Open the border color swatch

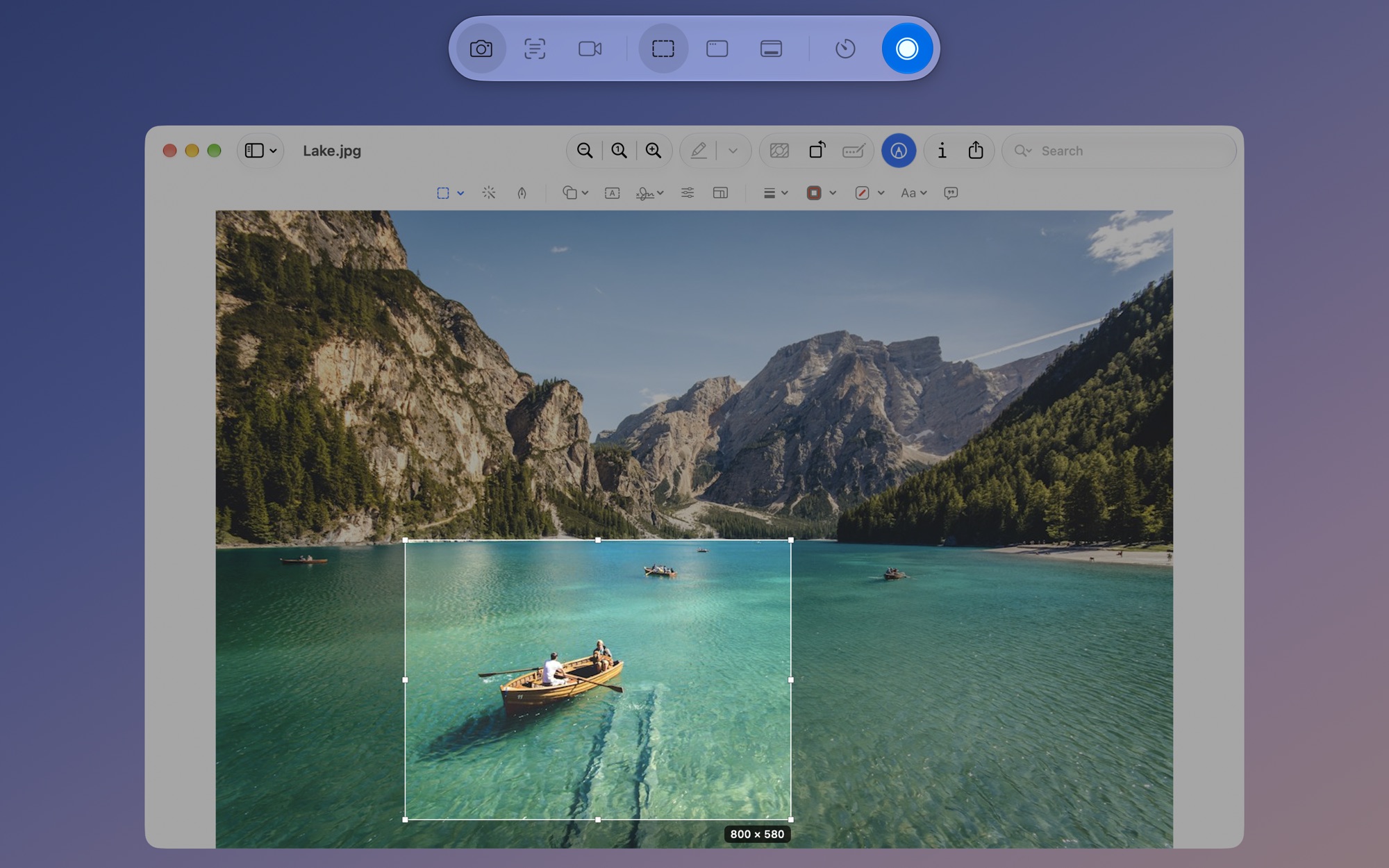pyautogui.click(x=814, y=193)
